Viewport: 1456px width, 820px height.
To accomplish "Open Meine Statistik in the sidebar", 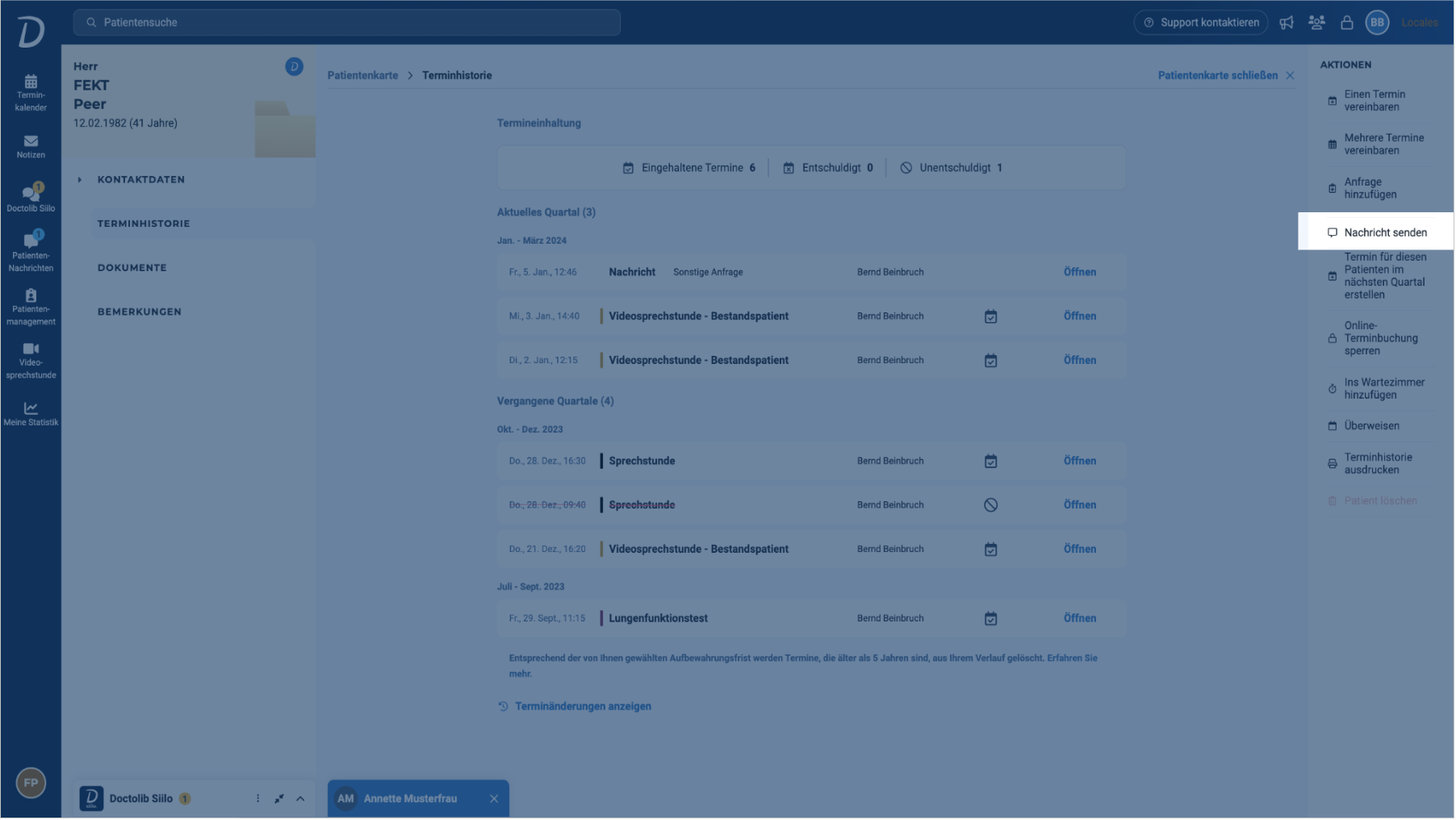I will (x=31, y=414).
